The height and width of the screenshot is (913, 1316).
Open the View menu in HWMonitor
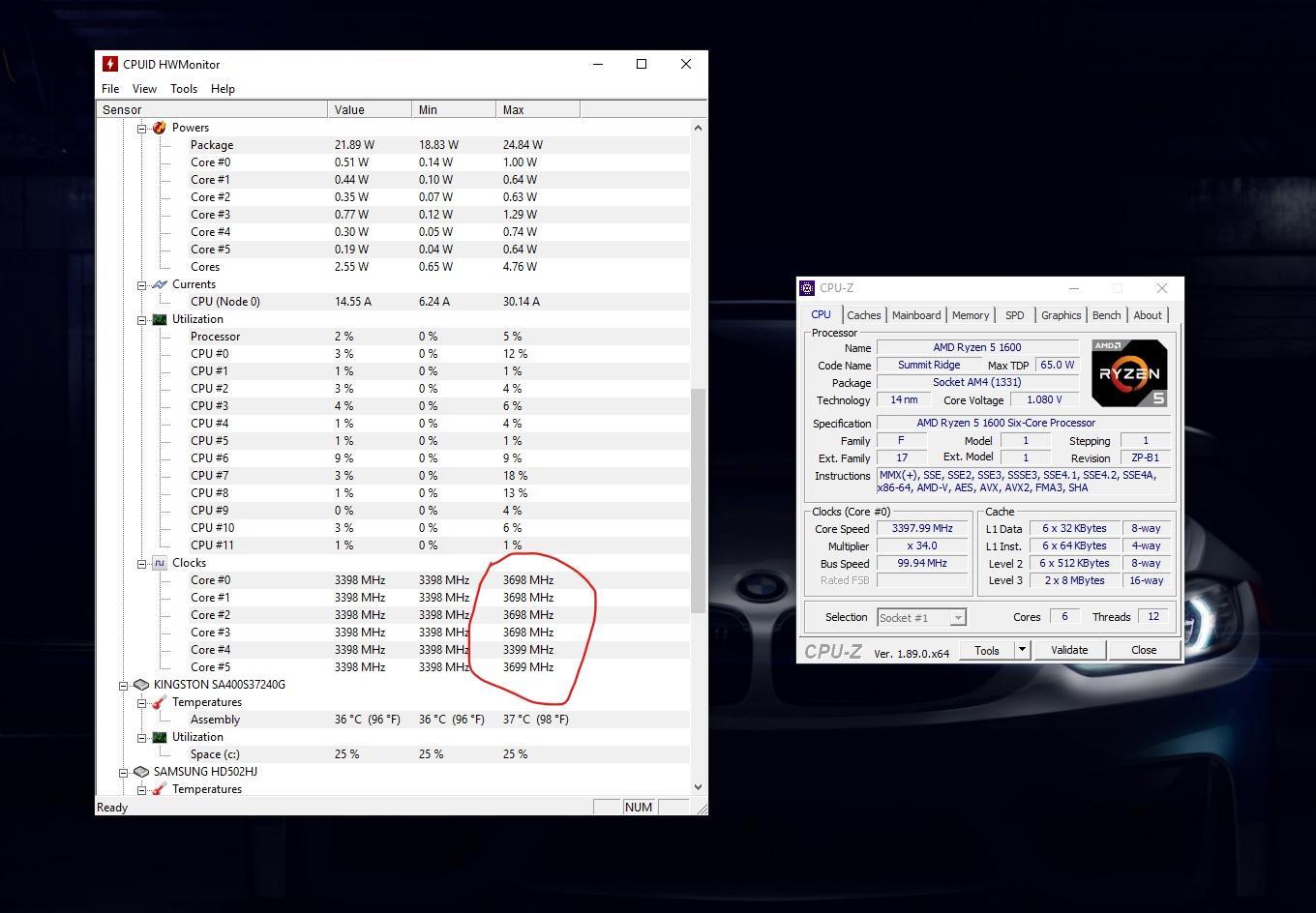pos(144,89)
